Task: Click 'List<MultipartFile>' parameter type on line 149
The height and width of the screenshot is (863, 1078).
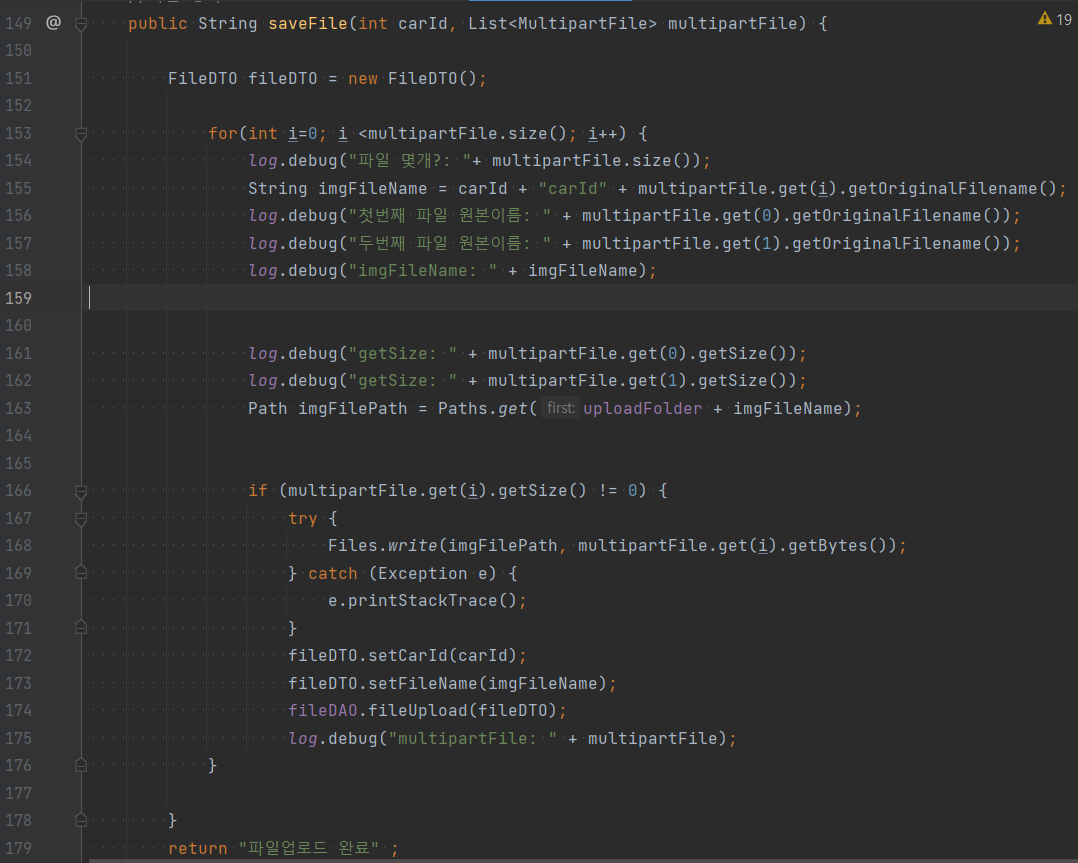Action: tap(562, 23)
